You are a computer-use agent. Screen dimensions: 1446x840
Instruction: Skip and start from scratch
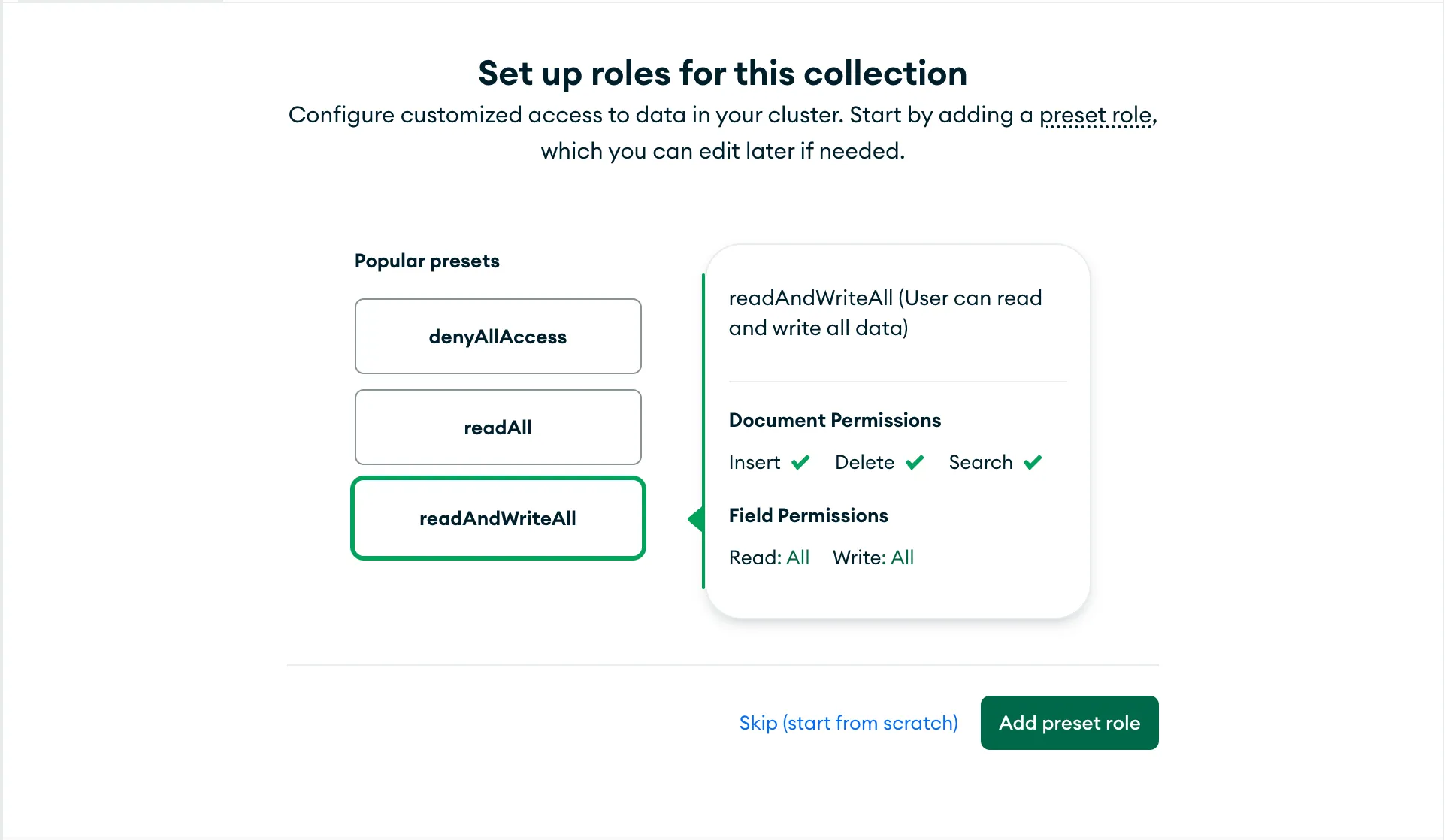point(848,723)
